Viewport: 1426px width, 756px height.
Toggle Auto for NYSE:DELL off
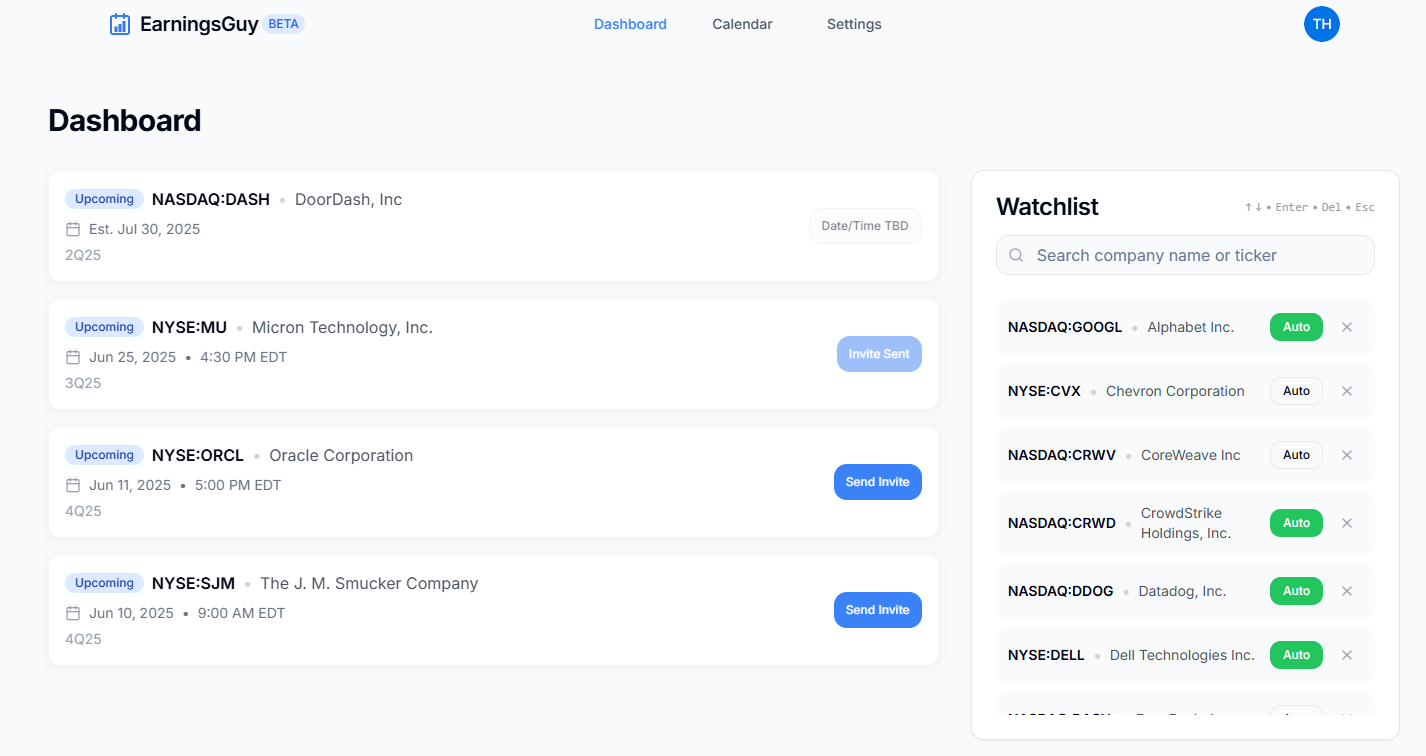(1296, 655)
